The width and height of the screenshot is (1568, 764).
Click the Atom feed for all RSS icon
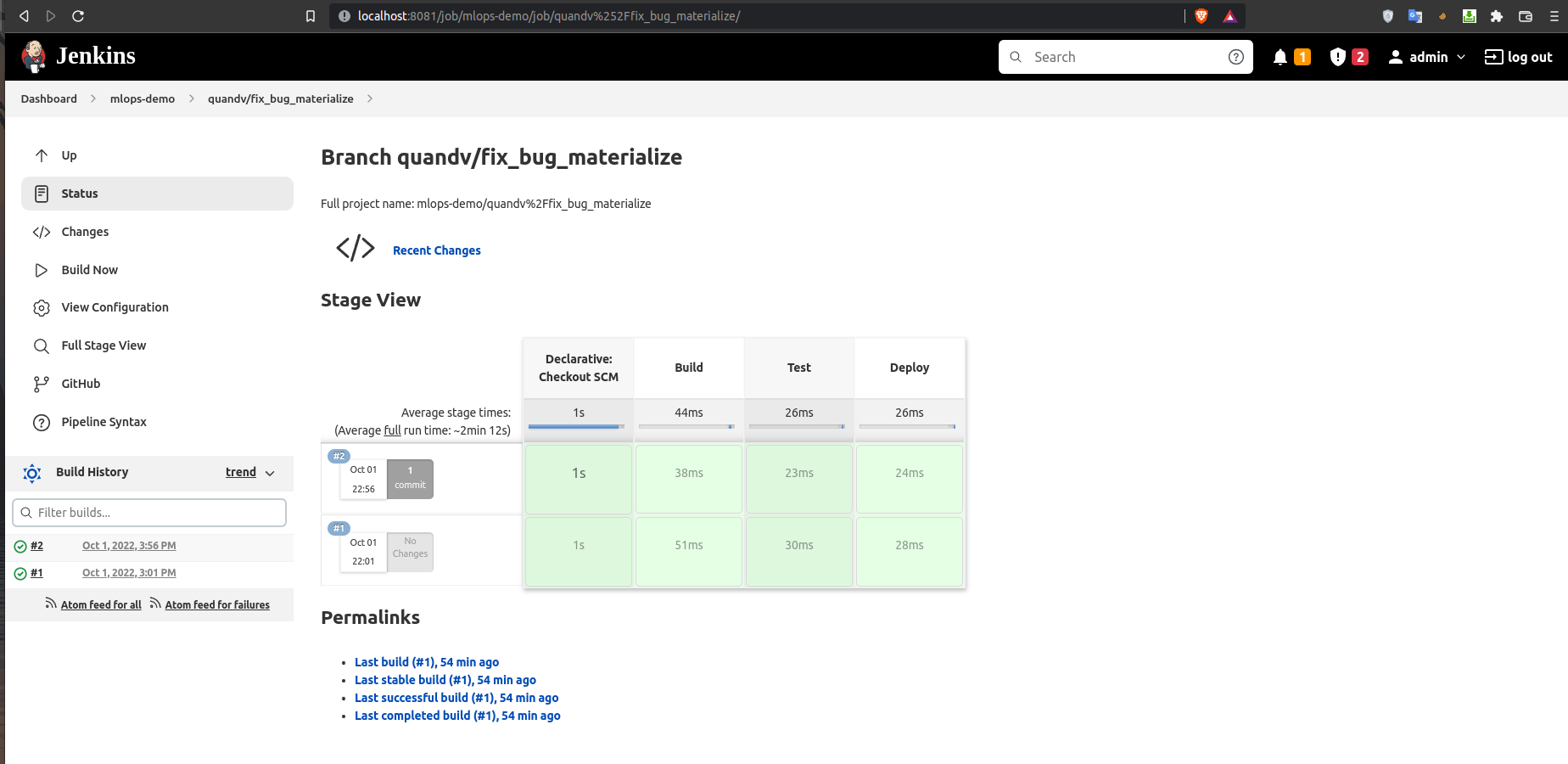(51, 604)
